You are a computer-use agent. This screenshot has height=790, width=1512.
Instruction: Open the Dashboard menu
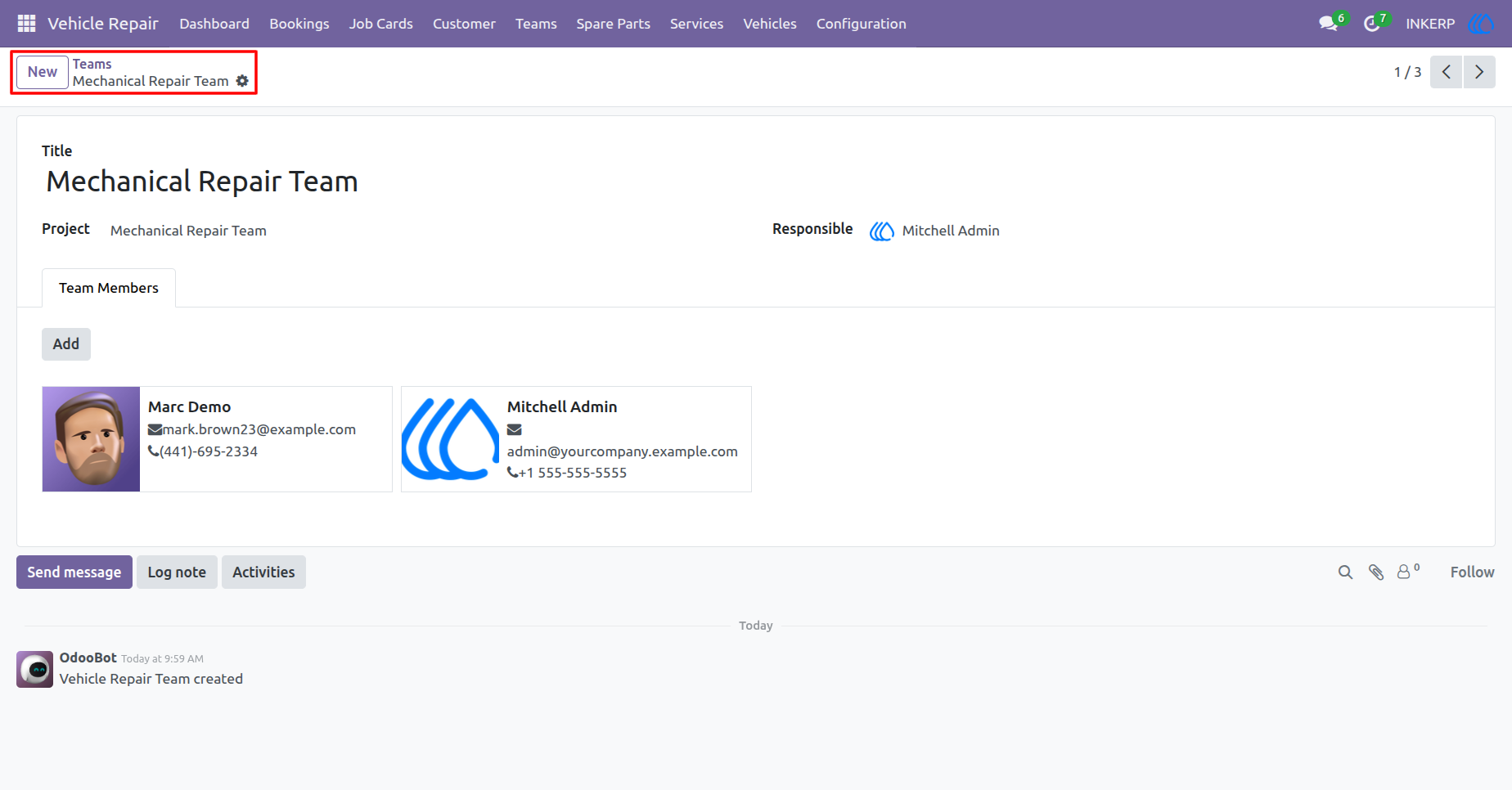(x=214, y=24)
